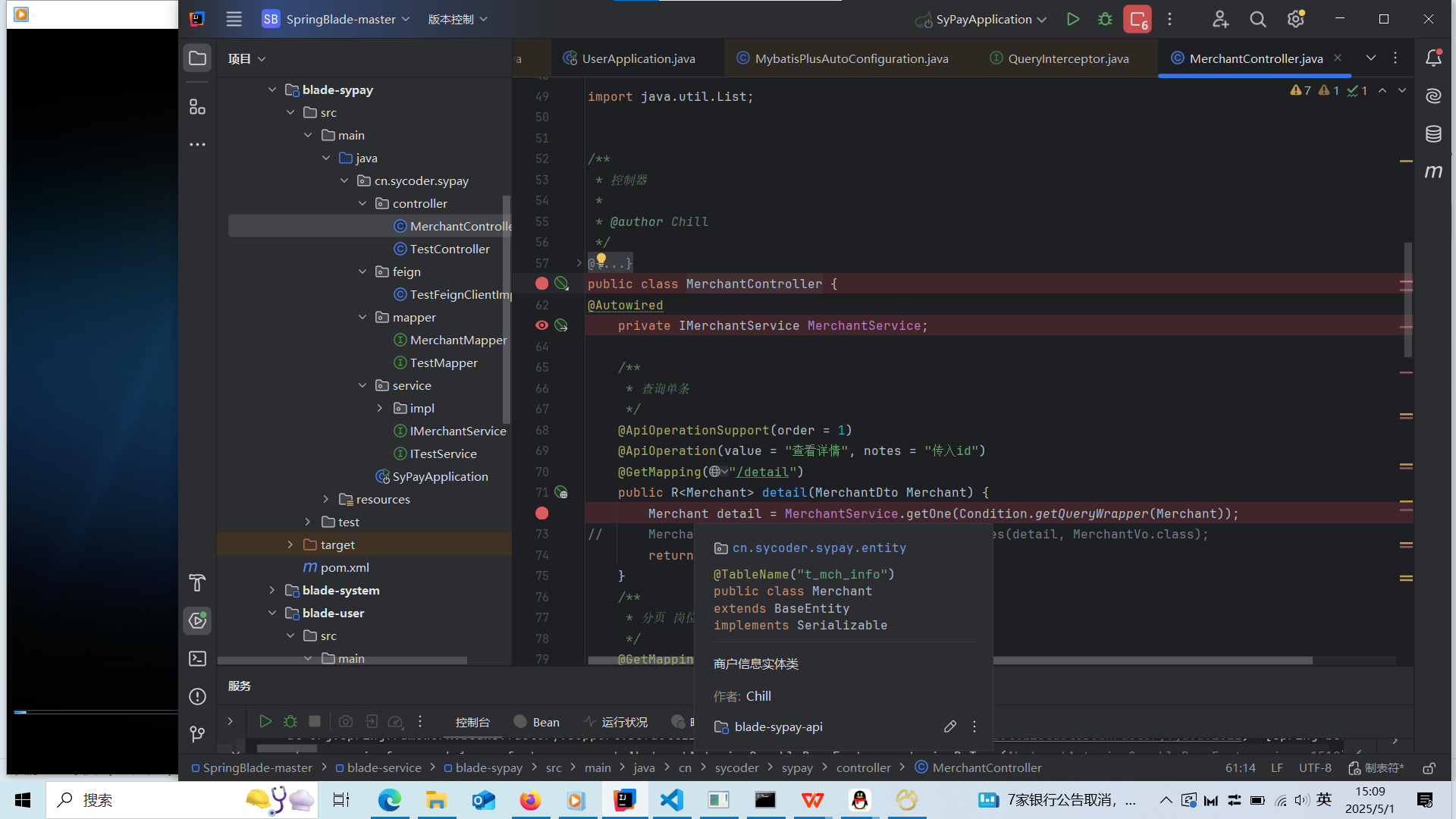This screenshot has height=819, width=1456.
Task: Toggle field watchpoint on MerchantService line
Action: (541, 325)
